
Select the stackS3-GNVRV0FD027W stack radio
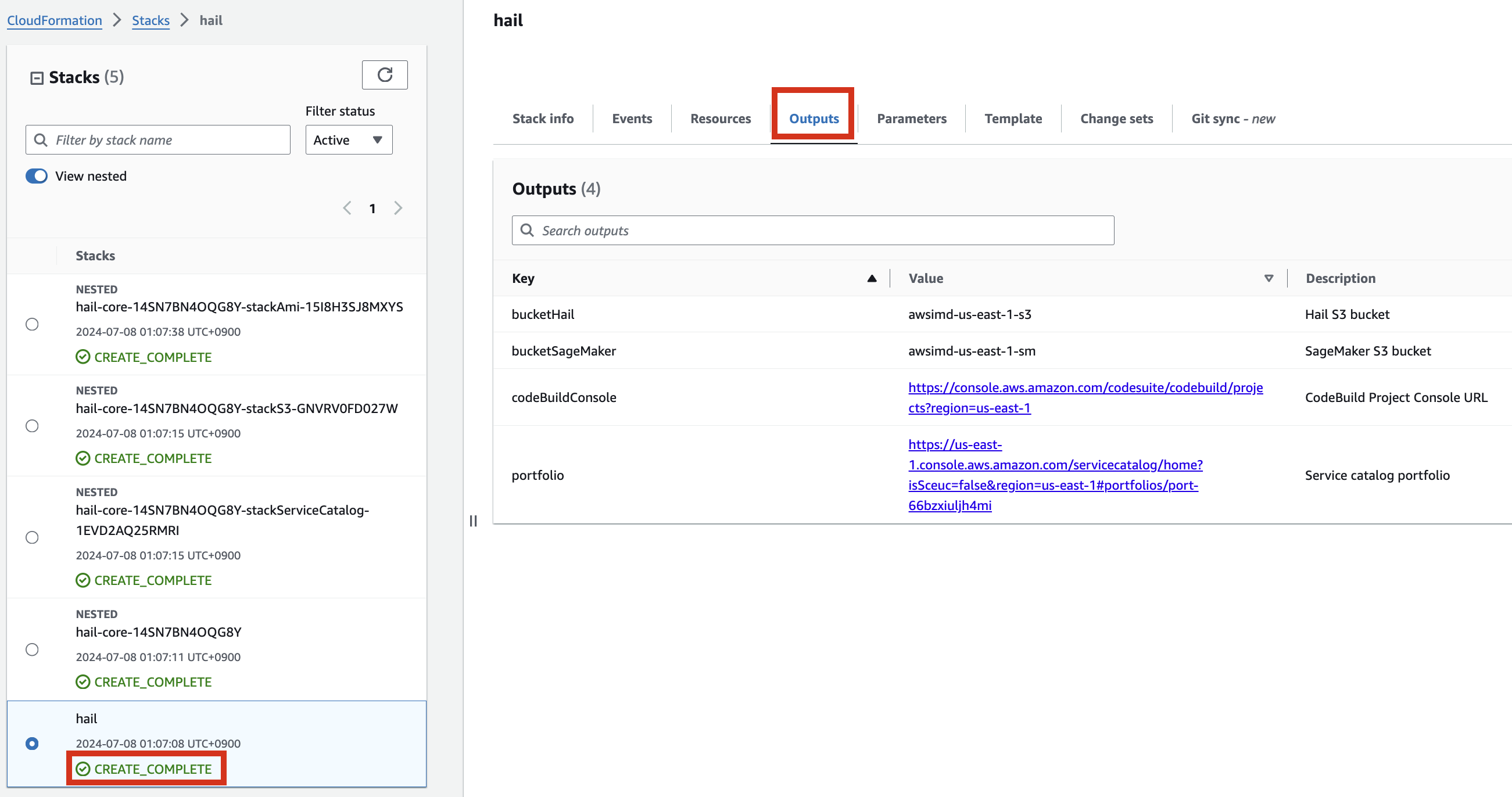pyautogui.click(x=33, y=425)
